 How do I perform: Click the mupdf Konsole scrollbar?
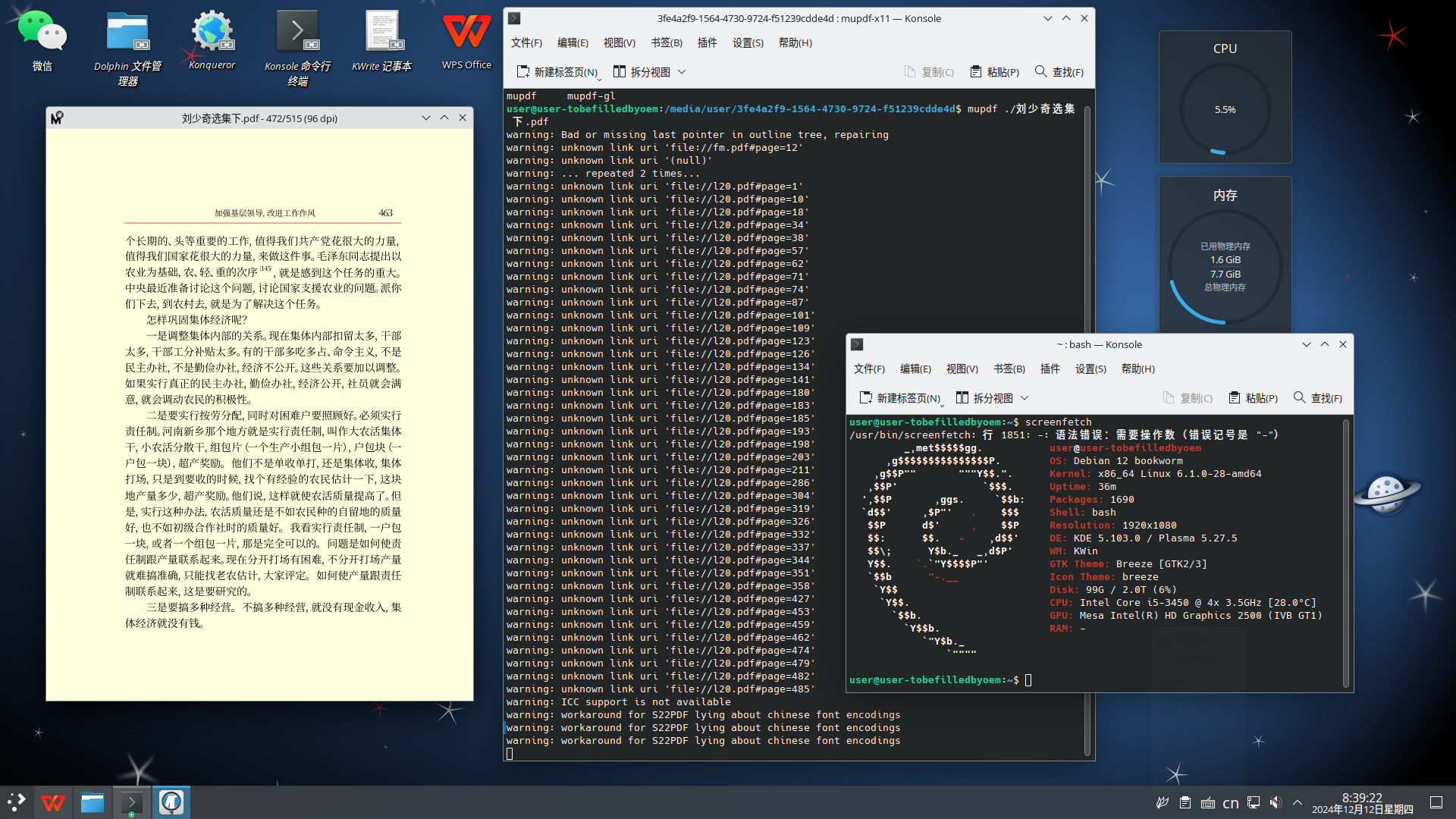pos(1087,429)
